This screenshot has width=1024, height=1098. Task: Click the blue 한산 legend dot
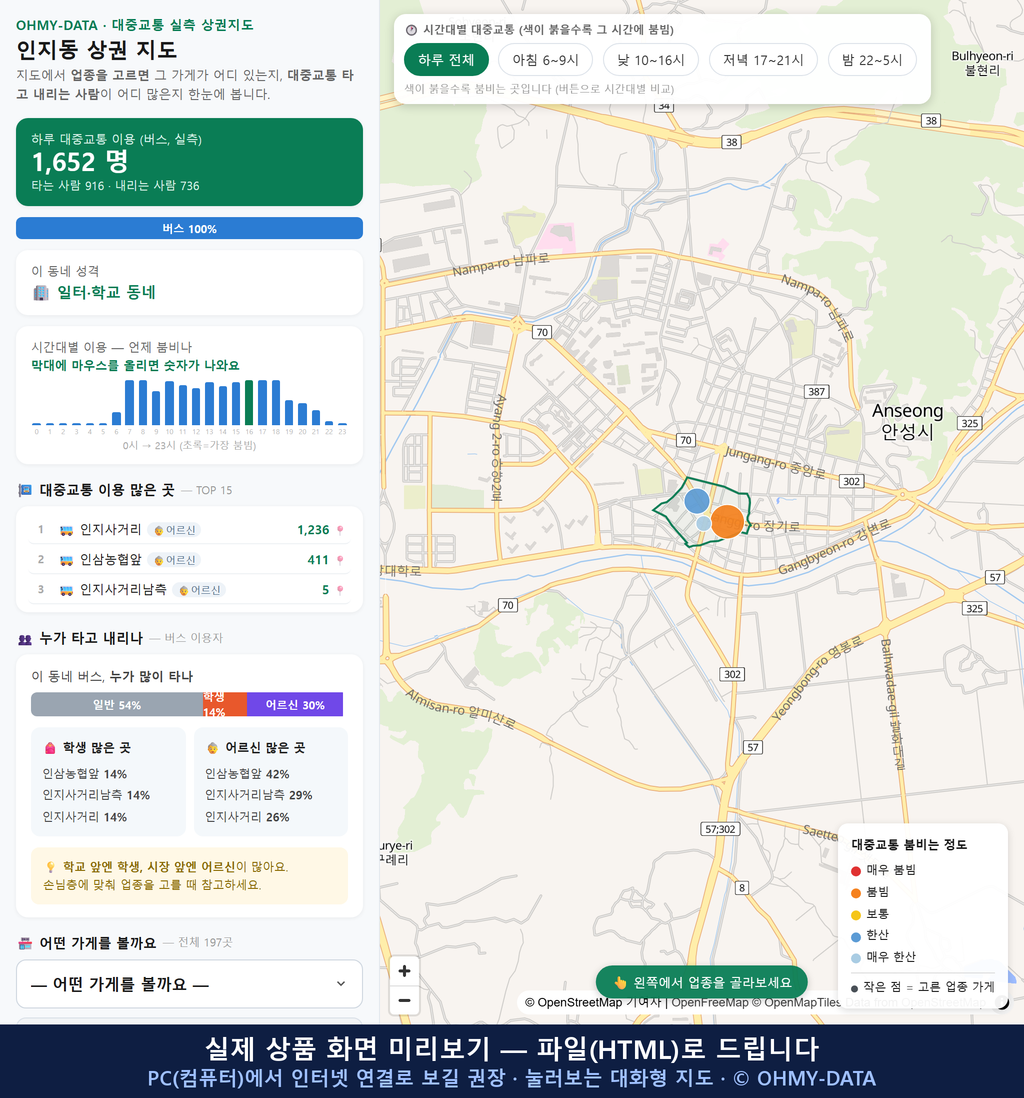click(x=855, y=936)
